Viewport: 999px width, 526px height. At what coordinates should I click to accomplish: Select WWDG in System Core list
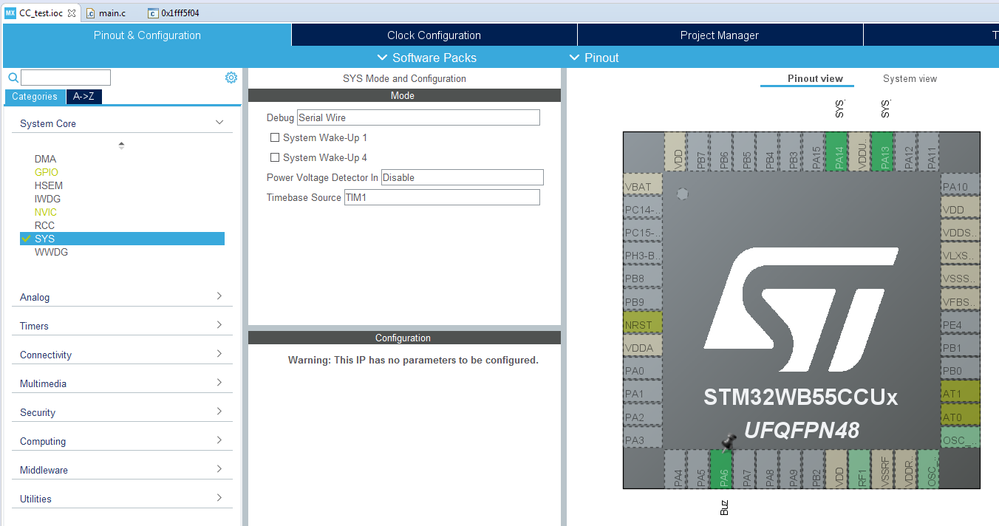click(51, 252)
